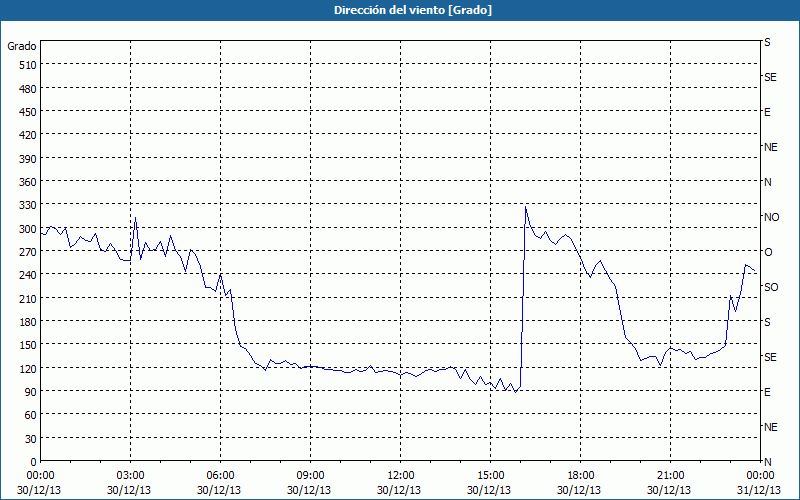
Task: Select the 480 degree axis label
Action: pyautogui.click(x=28, y=89)
